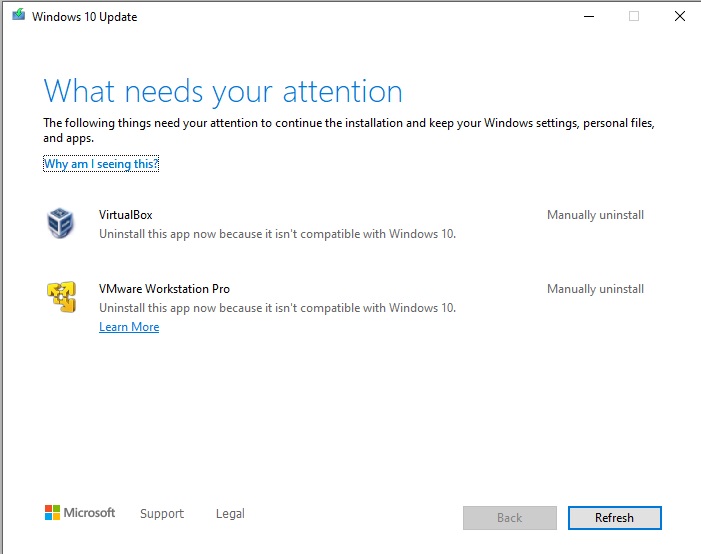
Task: Click Manually uninstall beside VMware Workstation Pro
Action: 595,289
